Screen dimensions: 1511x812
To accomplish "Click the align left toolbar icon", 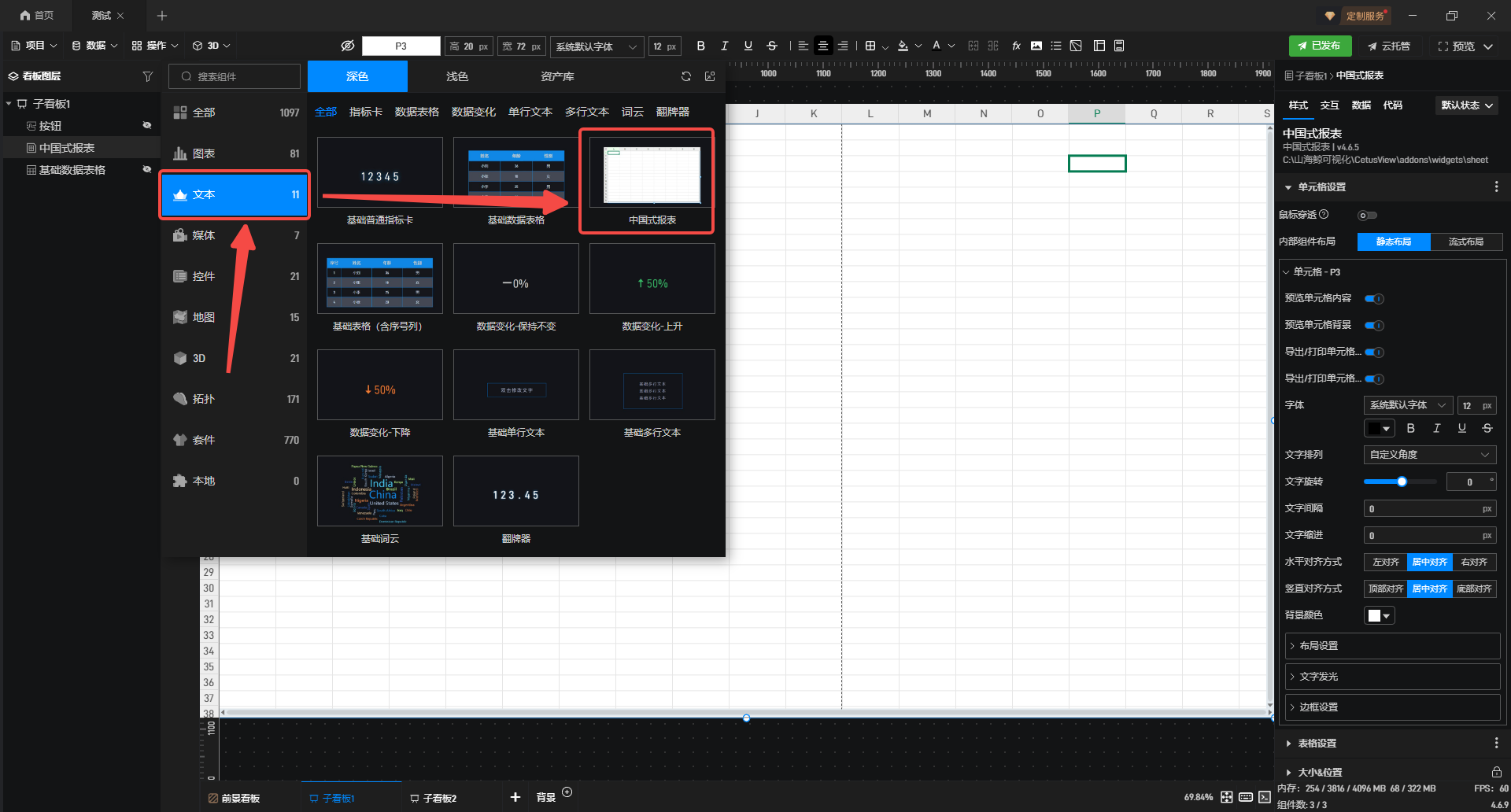I will tap(803, 46).
